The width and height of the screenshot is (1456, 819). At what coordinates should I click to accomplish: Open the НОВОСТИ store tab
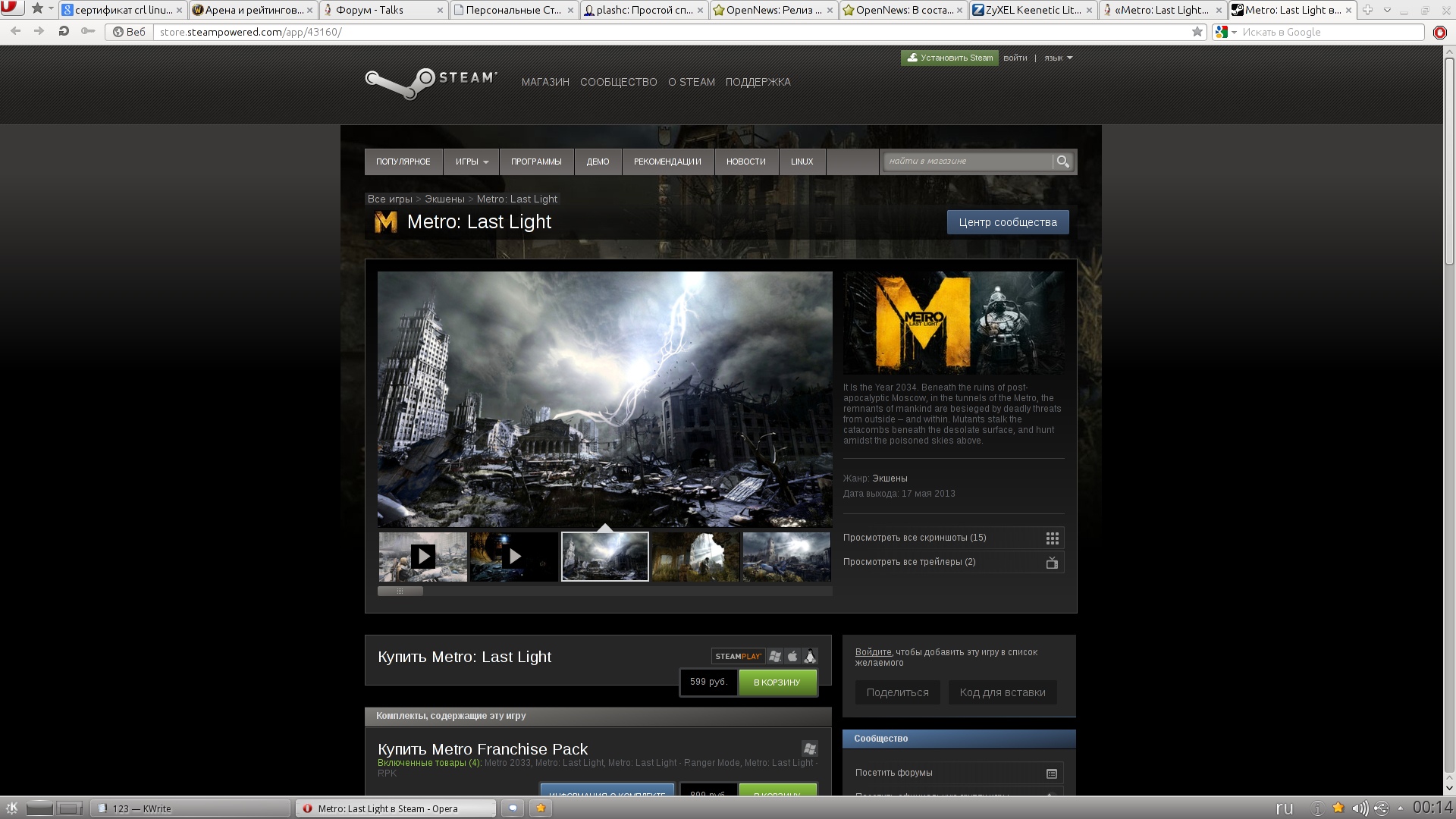(x=746, y=162)
